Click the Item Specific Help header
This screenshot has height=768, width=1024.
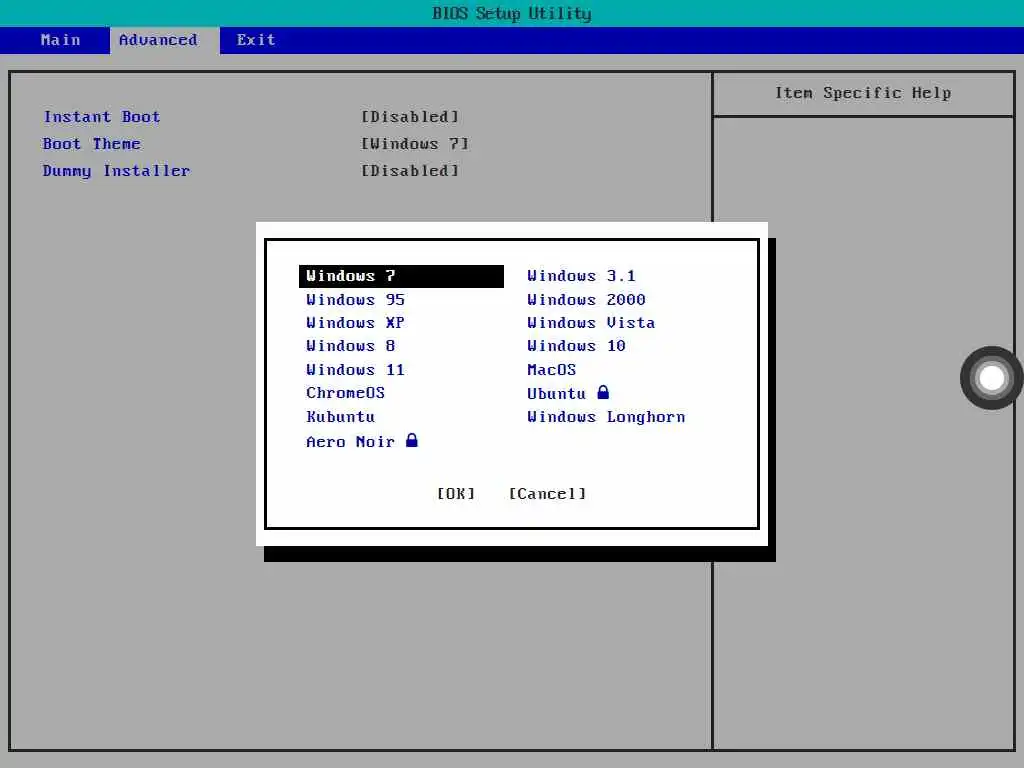click(x=863, y=93)
